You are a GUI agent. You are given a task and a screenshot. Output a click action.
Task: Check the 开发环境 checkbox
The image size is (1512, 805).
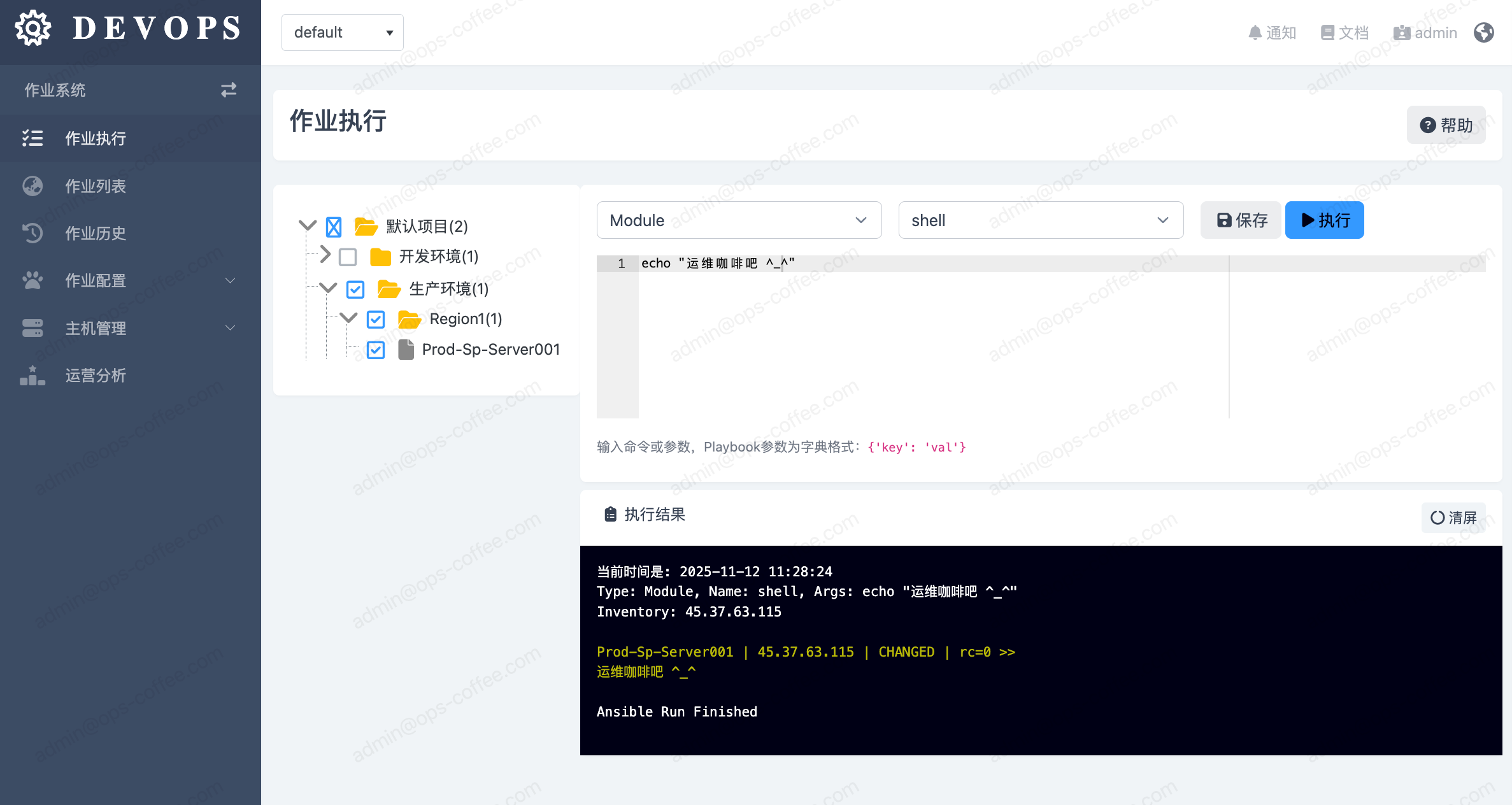point(348,257)
